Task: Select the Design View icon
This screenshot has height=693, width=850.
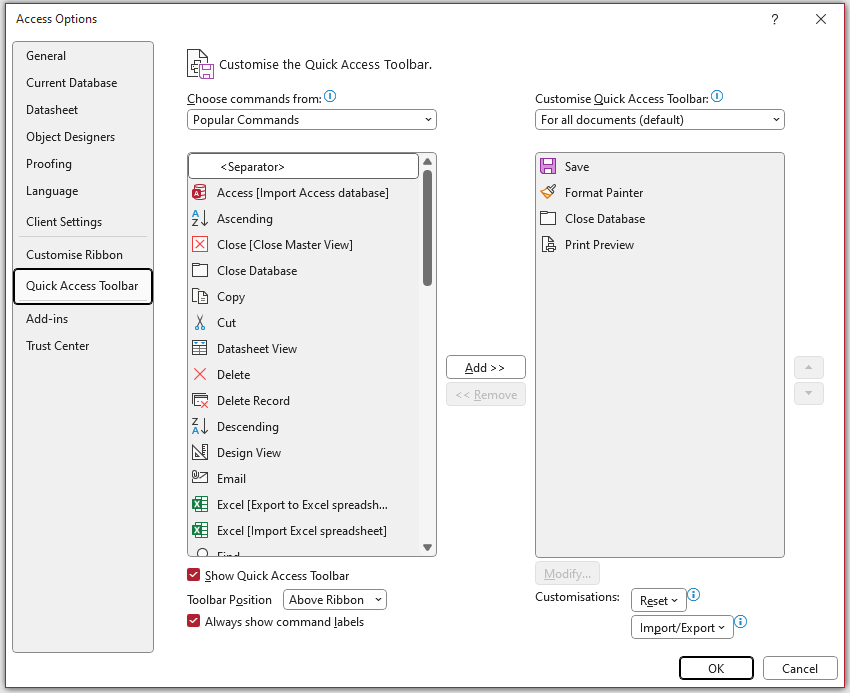Action: (x=199, y=452)
